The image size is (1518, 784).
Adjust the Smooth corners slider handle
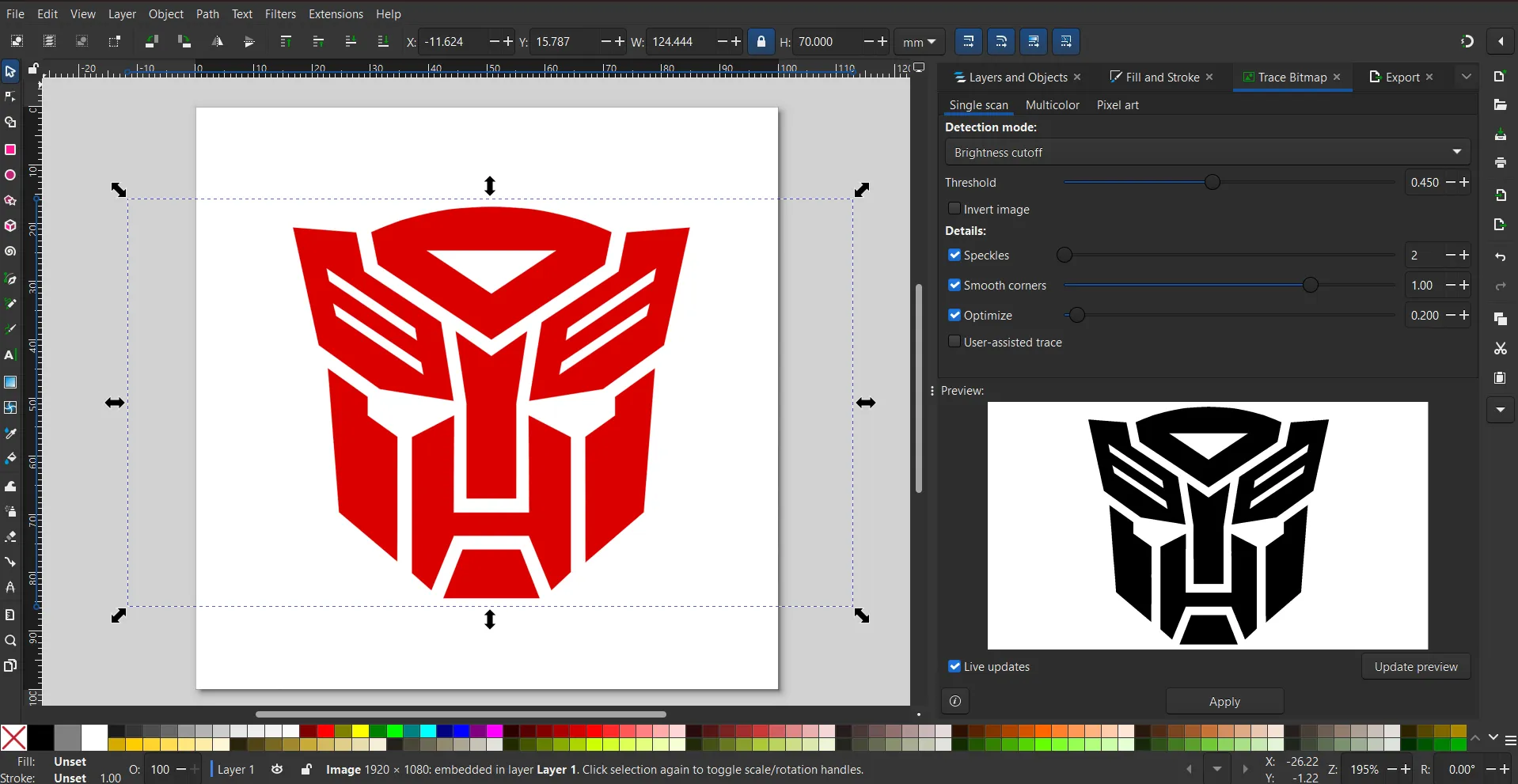click(x=1310, y=285)
